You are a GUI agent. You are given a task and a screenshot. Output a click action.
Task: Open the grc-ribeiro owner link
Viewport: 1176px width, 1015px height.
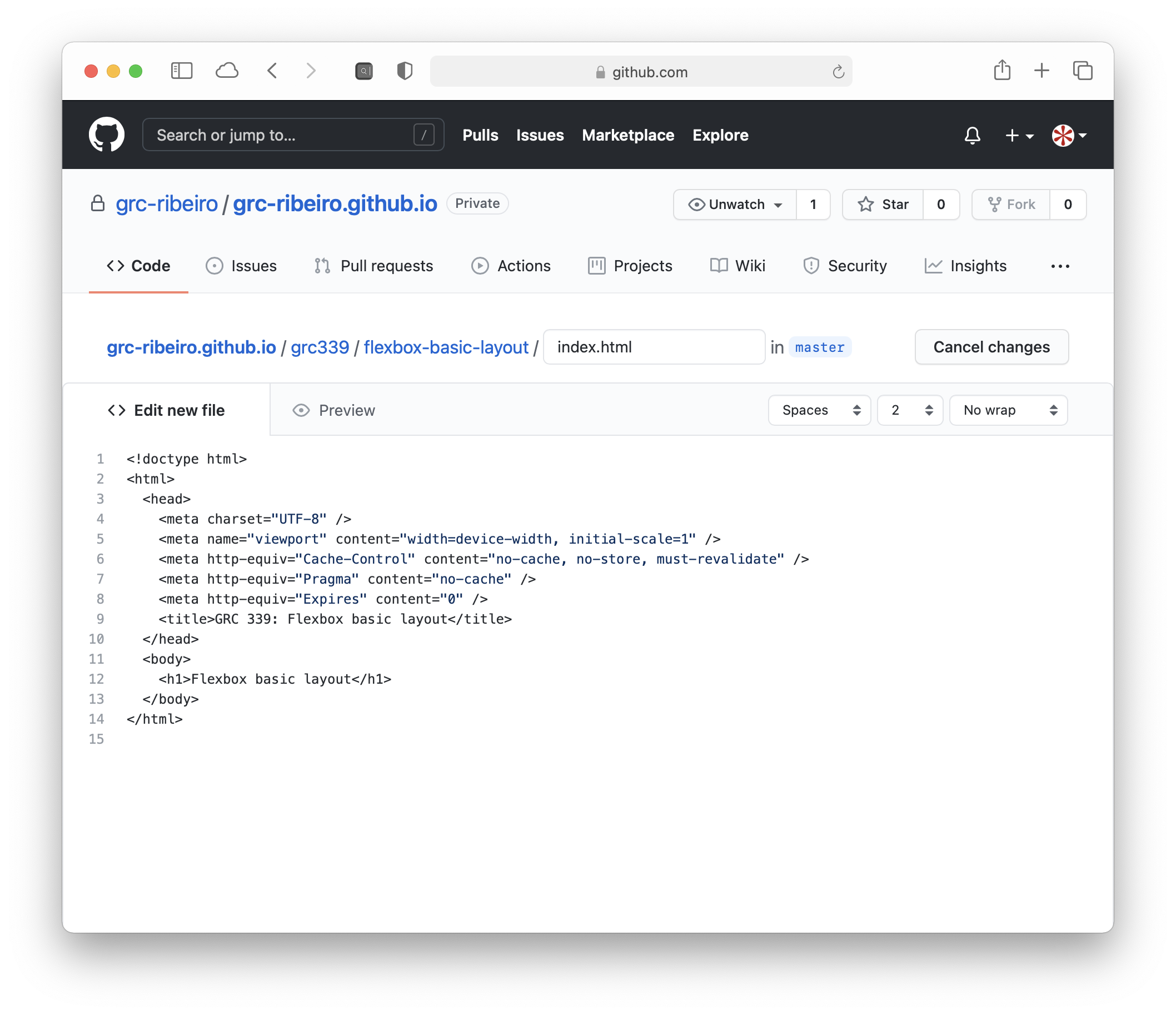(x=167, y=203)
